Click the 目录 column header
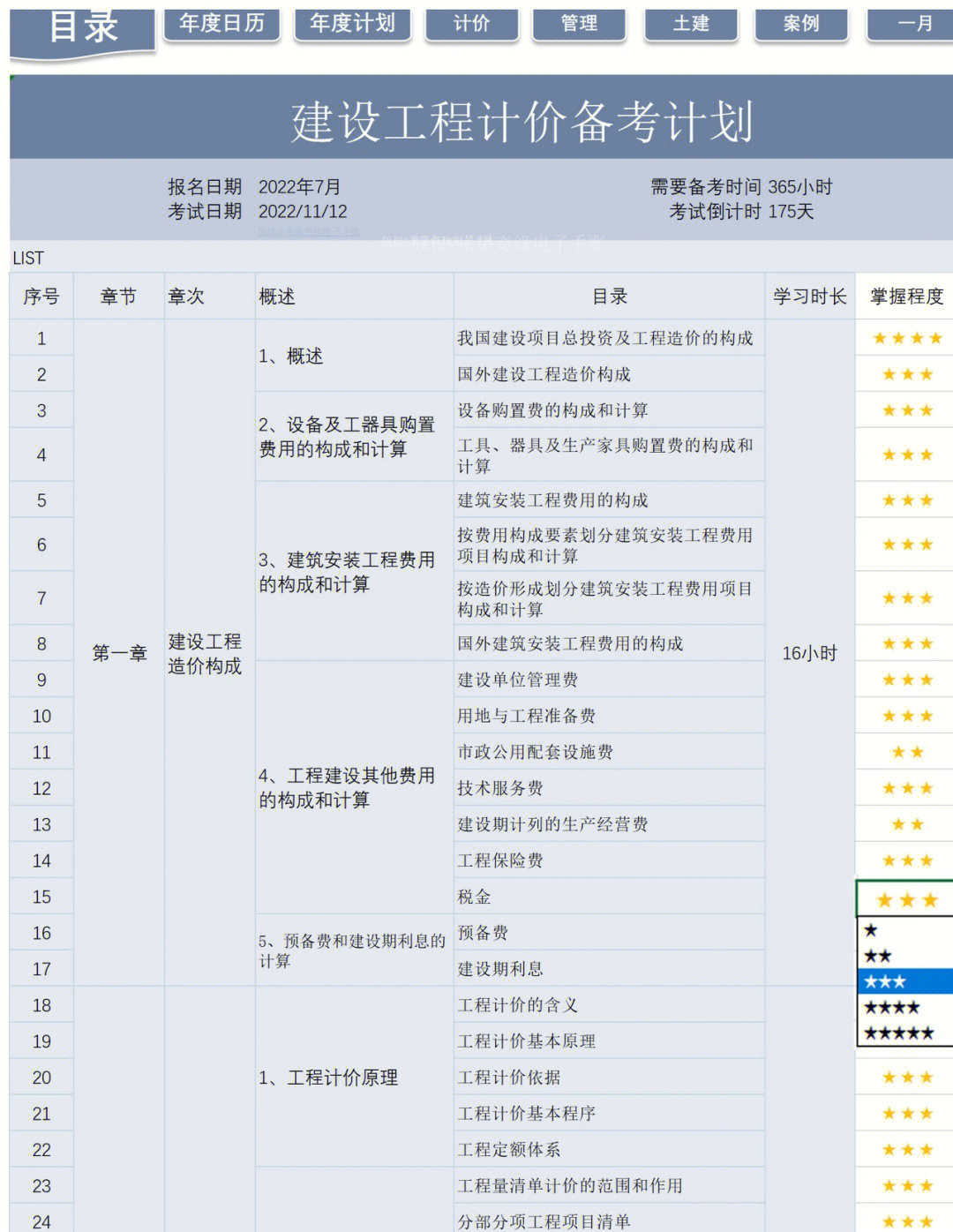 (610, 297)
